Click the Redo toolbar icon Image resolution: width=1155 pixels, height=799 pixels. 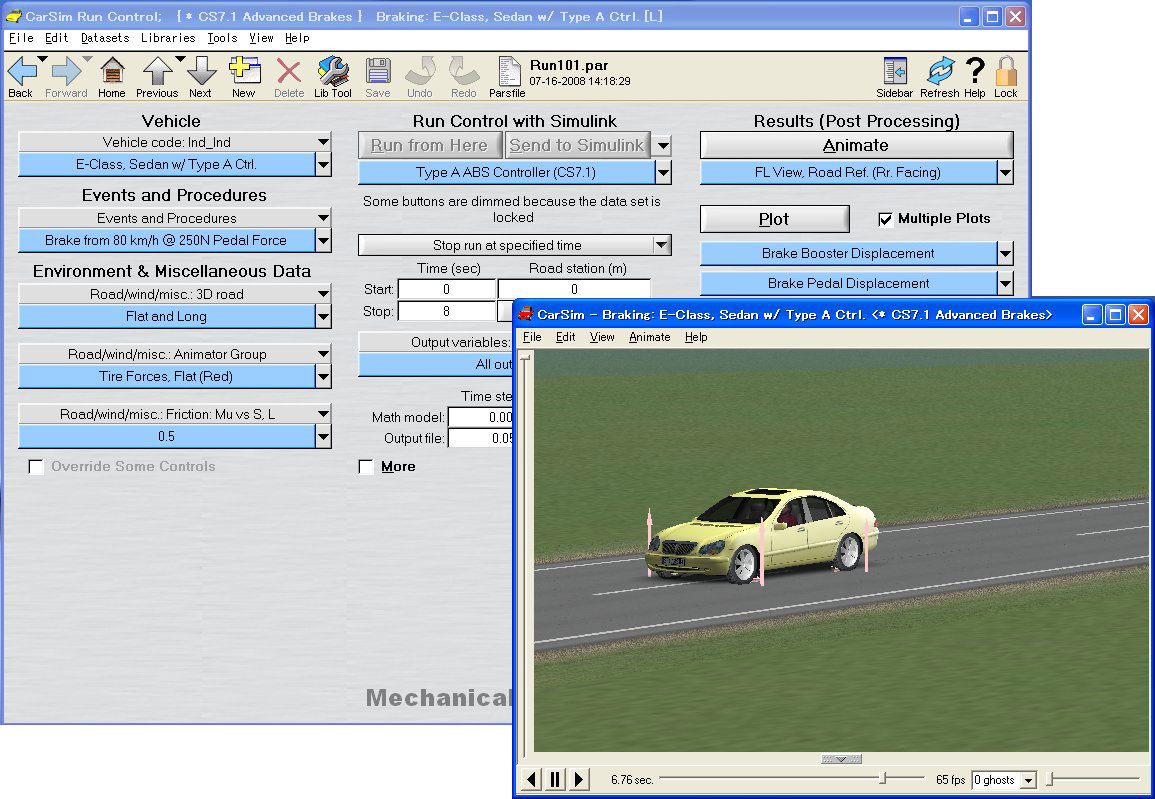coord(464,71)
